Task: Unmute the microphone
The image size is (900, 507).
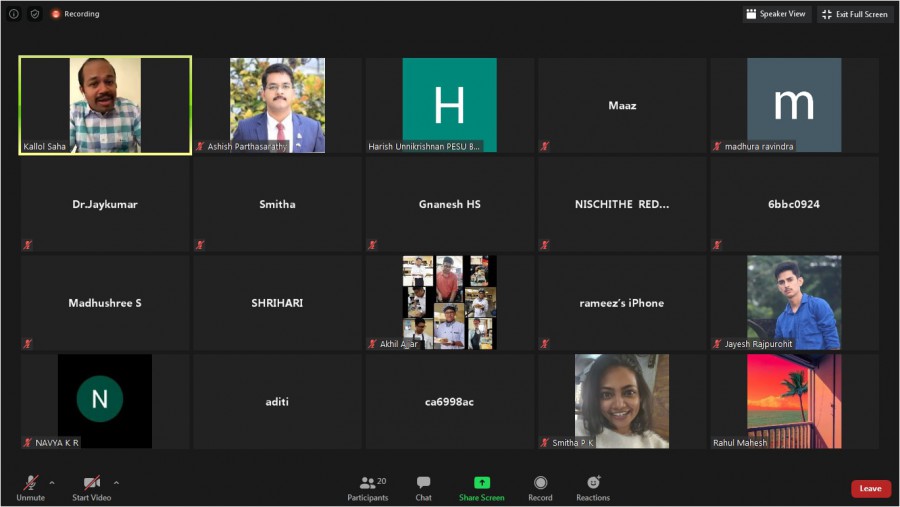Action: (x=30, y=488)
